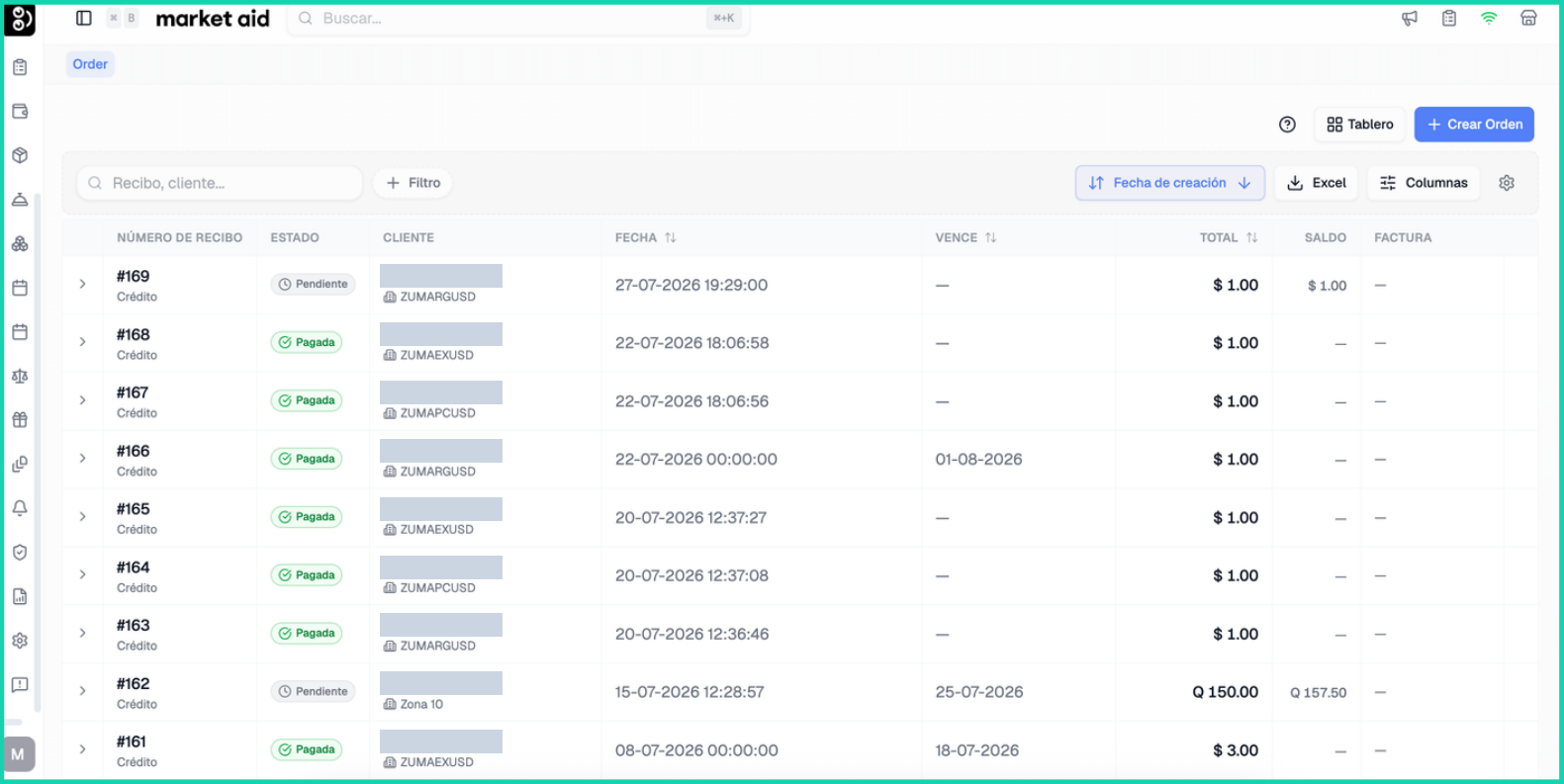The height and width of the screenshot is (784, 1564).
Task: Open the notifications bell sidebar icon
Action: (x=20, y=508)
